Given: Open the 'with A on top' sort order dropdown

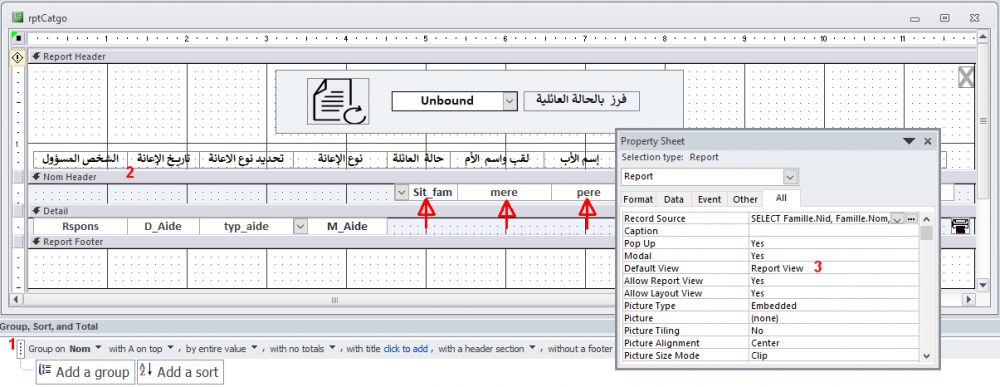Looking at the screenshot, I should [170, 348].
